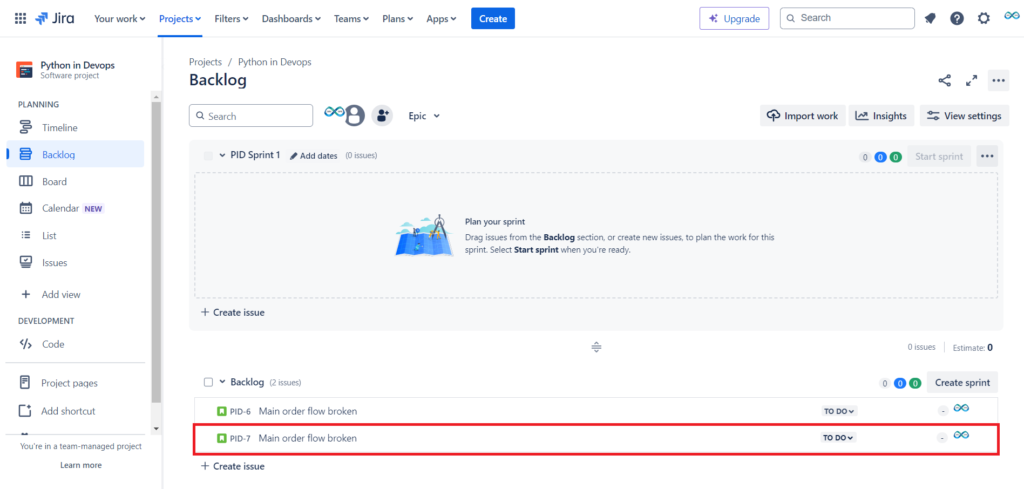Open List in the sidebar
The image size is (1024, 489).
pyautogui.click(x=75, y=236)
